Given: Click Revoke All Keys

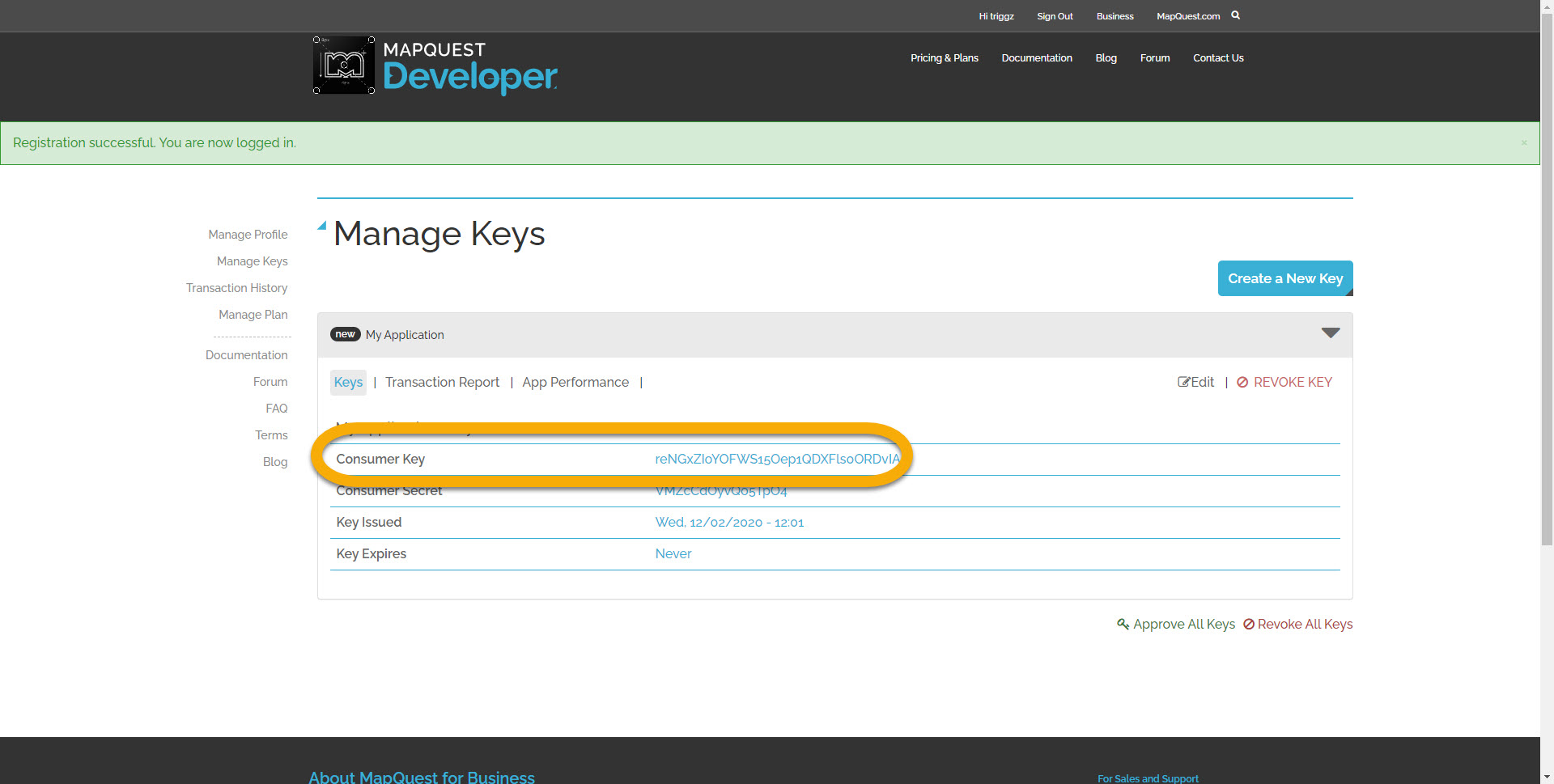Looking at the screenshot, I should [x=1298, y=624].
